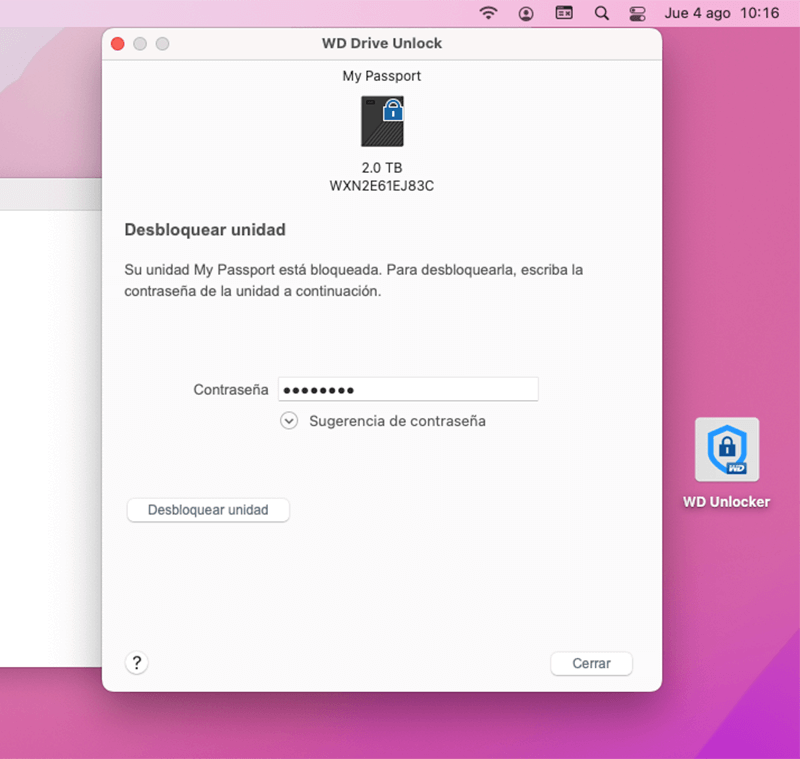Screen dimensions: 800x759
Task: Click the keyboard input source menu icon
Action: [564, 13]
